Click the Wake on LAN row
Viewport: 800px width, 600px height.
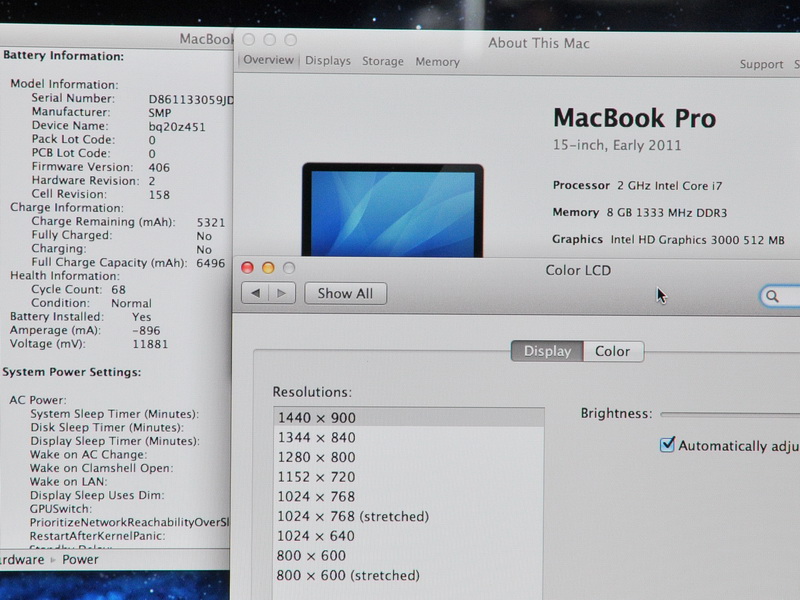[68, 482]
